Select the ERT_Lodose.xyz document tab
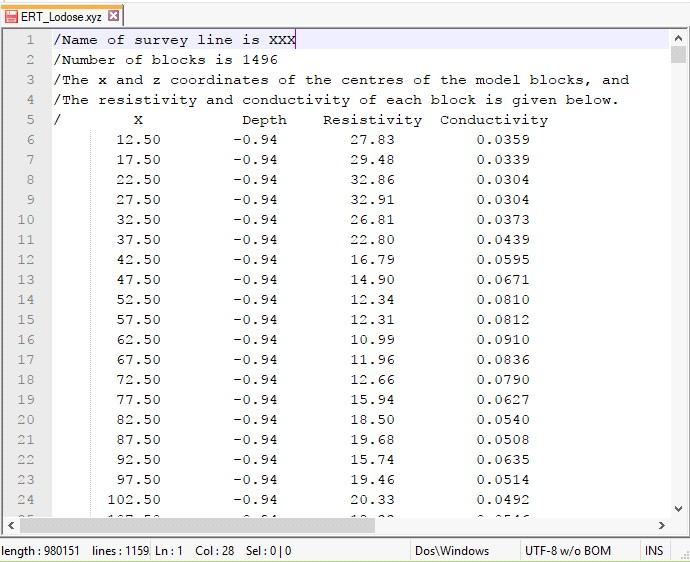Viewport: 690px width, 562px height. (x=62, y=16)
